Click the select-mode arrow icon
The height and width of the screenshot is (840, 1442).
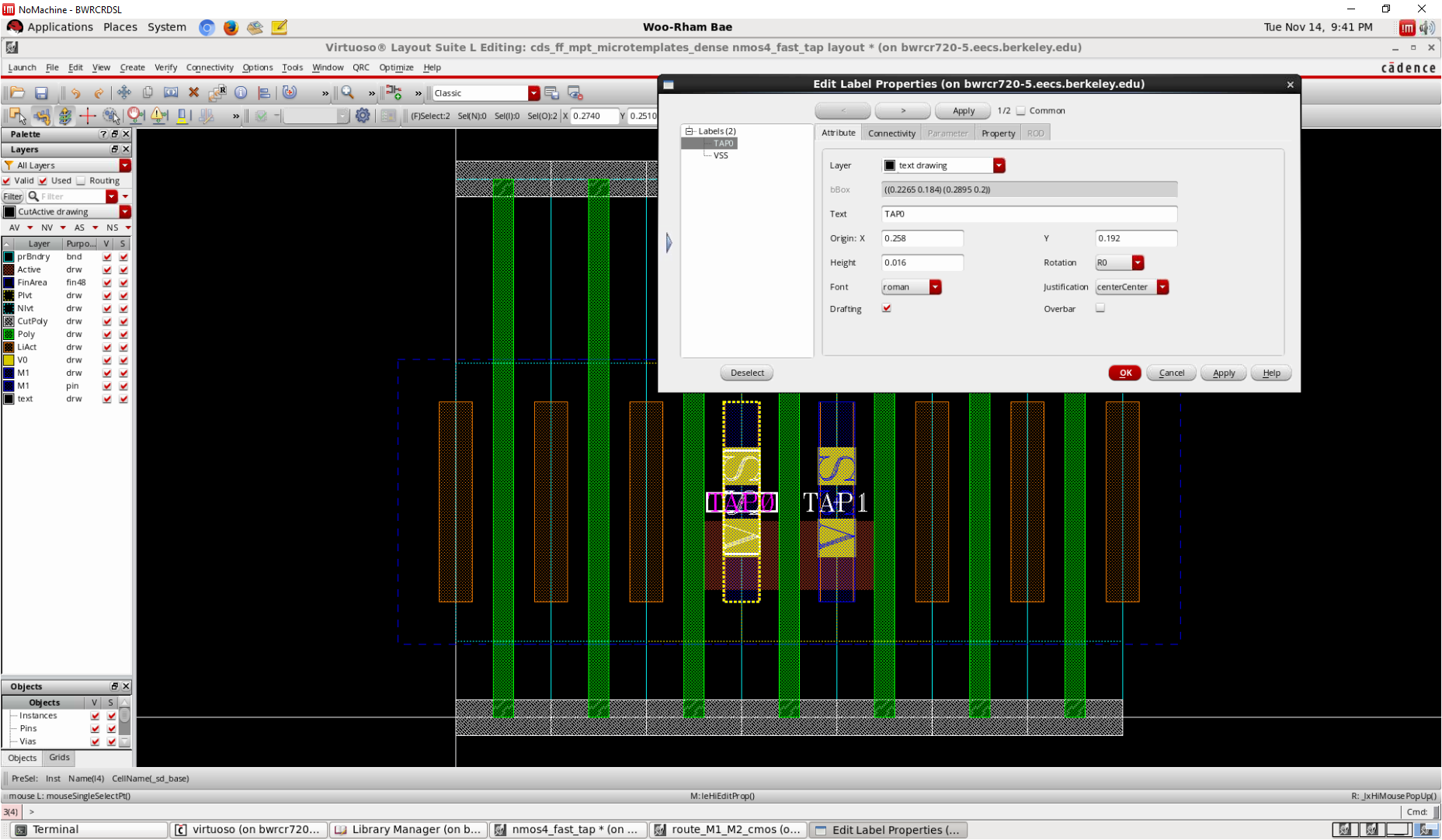click(x=17, y=116)
